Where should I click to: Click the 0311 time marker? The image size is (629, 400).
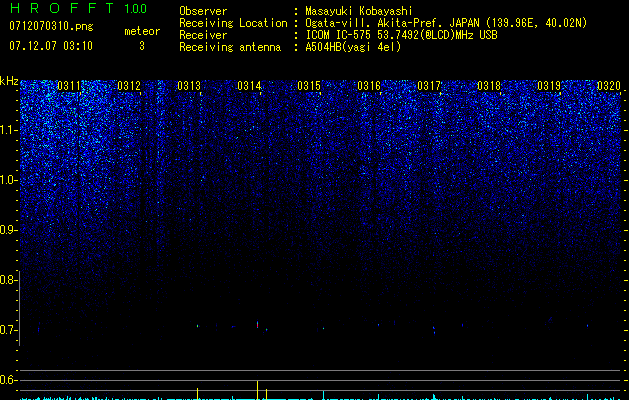pos(69,86)
